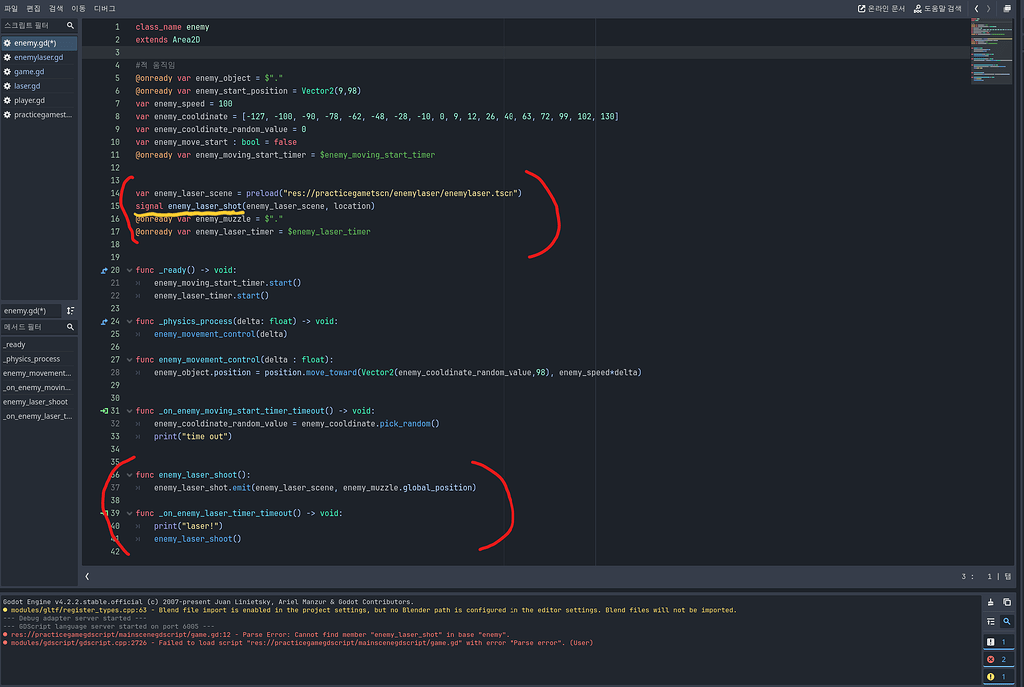This screenshot has height=687, width=1024.
Task: Click the Blend file import warning message
Action: 372,611
